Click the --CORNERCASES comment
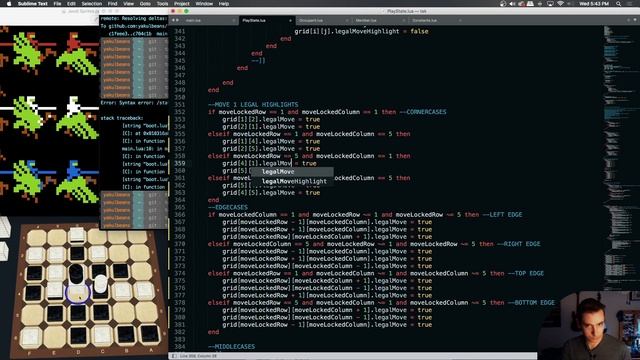The width and height of the screenshot is (640, 360). pos(423,112)
